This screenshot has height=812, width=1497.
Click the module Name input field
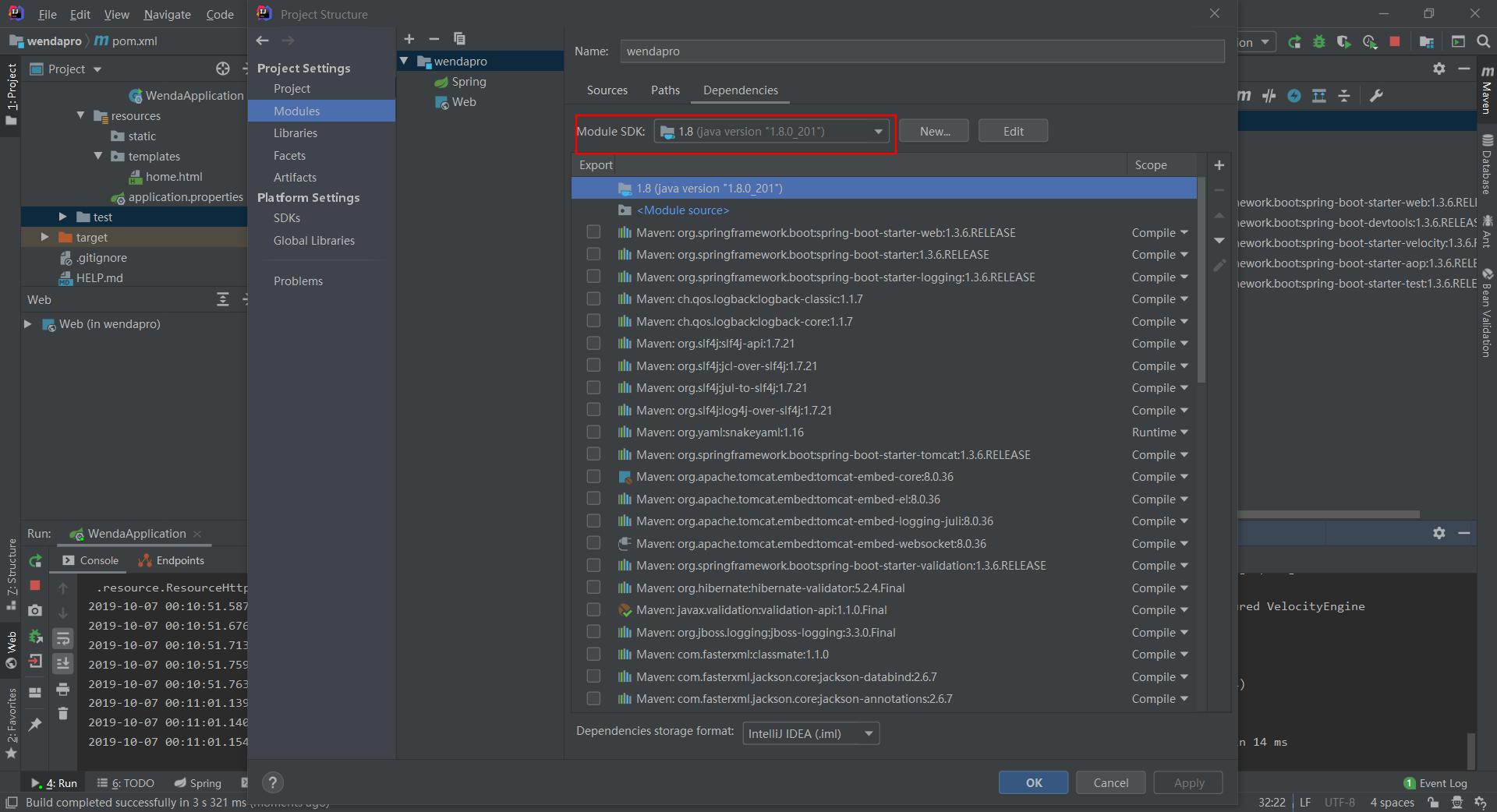click(922, 51)
